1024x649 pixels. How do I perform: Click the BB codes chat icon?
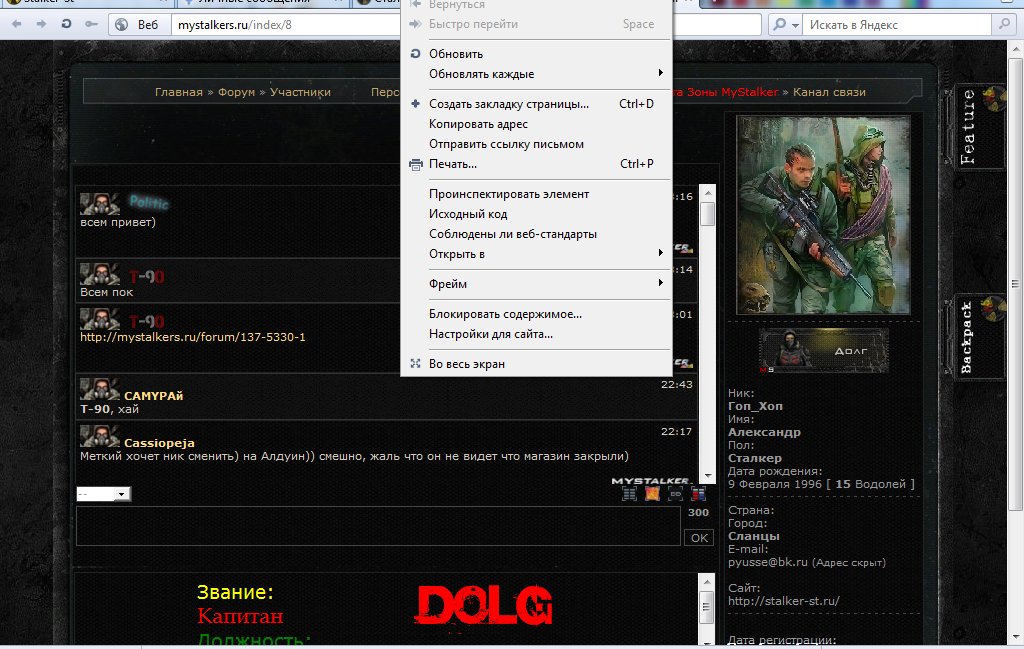point(675,494)
